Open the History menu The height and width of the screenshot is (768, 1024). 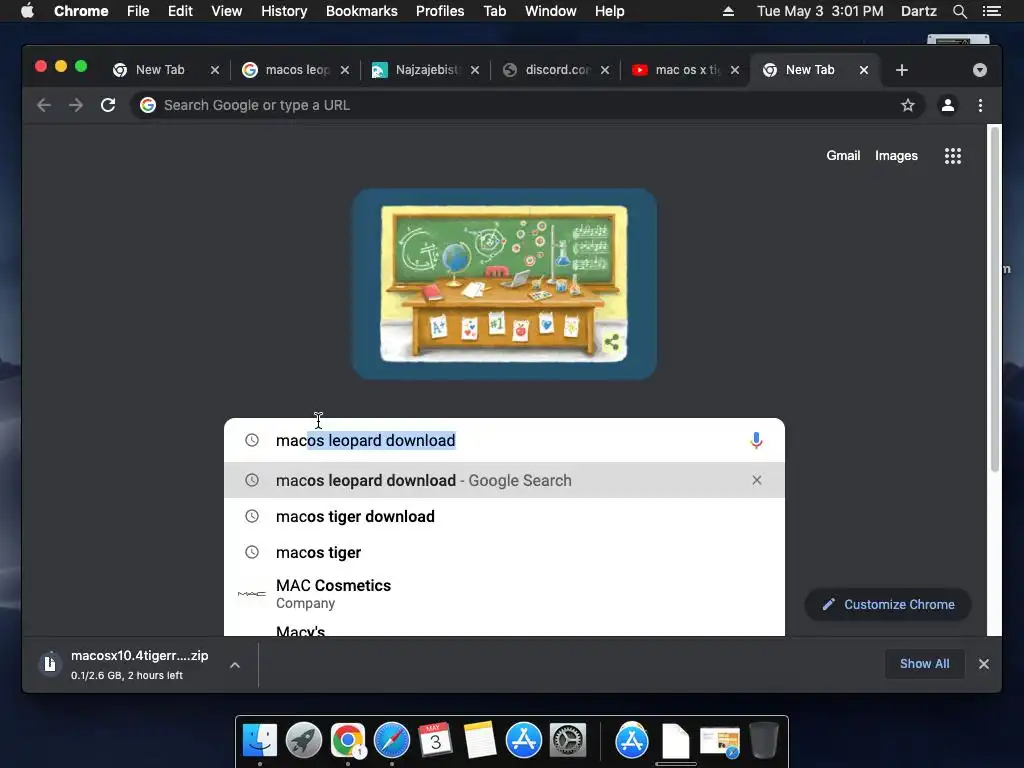[284, 11]
